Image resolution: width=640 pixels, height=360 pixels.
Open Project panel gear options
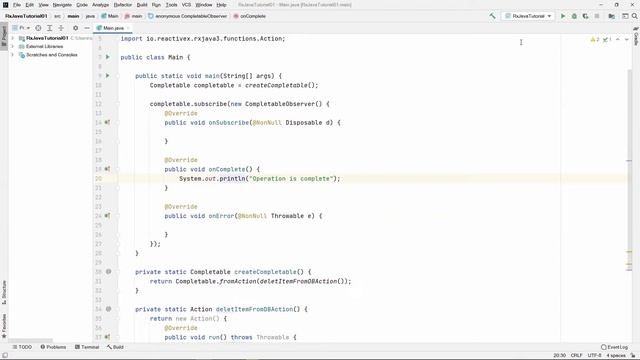76,28
